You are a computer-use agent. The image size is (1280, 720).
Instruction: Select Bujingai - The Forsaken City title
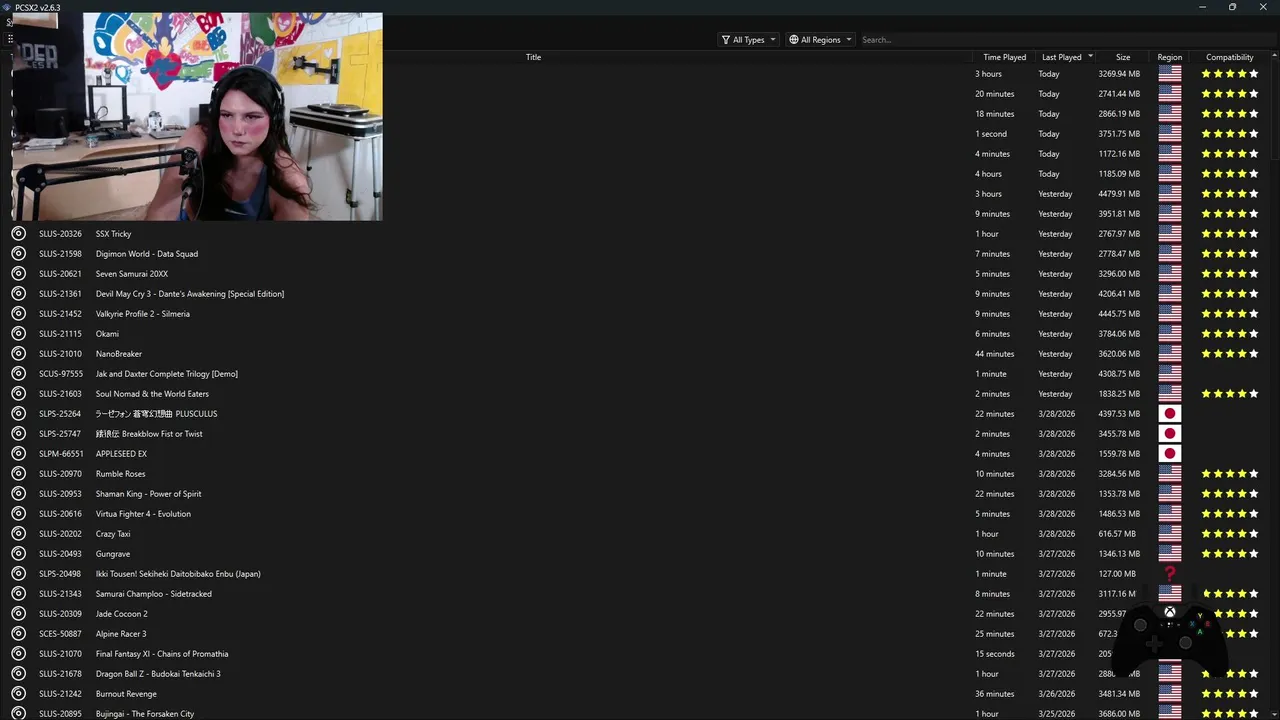(145, 714)
